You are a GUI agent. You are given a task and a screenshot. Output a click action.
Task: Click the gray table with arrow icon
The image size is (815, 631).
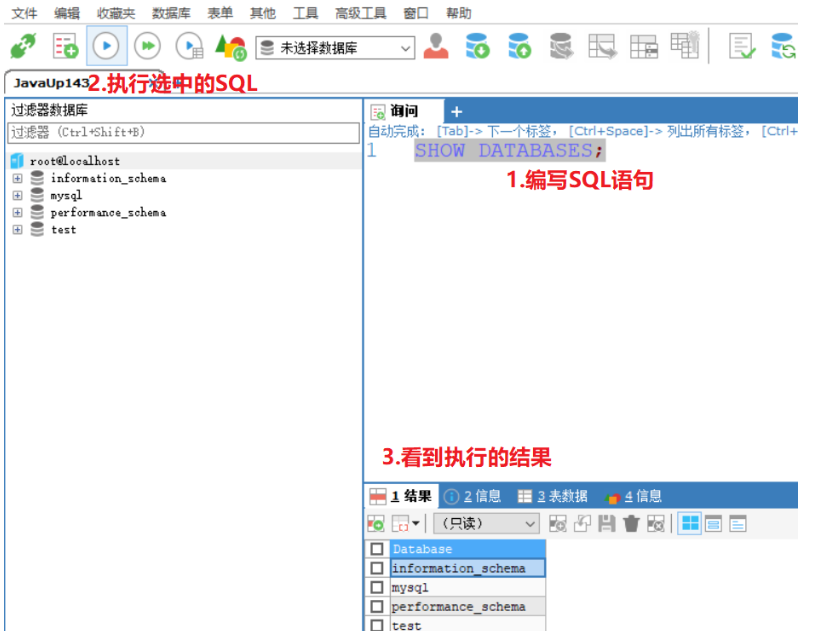pos(602,47)
